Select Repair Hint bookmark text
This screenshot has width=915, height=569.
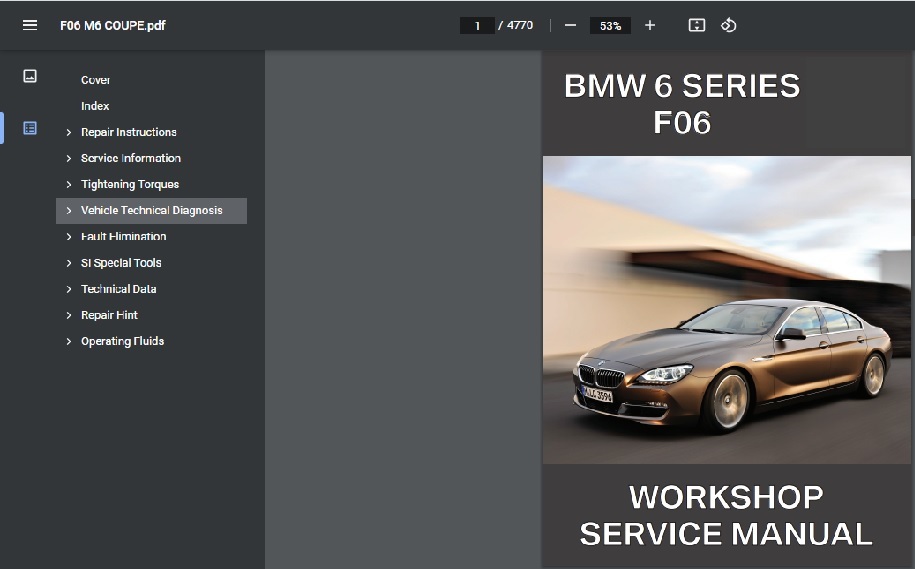[x=109, y=315]
